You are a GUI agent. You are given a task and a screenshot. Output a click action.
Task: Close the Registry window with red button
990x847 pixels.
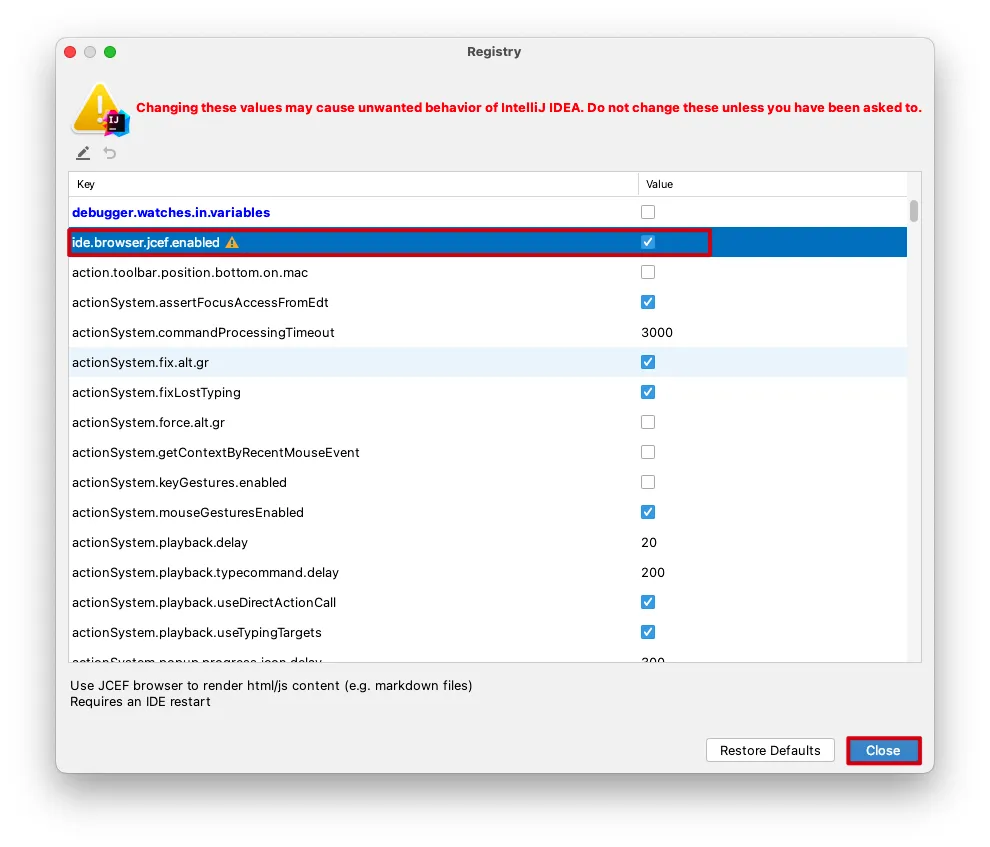(x=70, y=52)
